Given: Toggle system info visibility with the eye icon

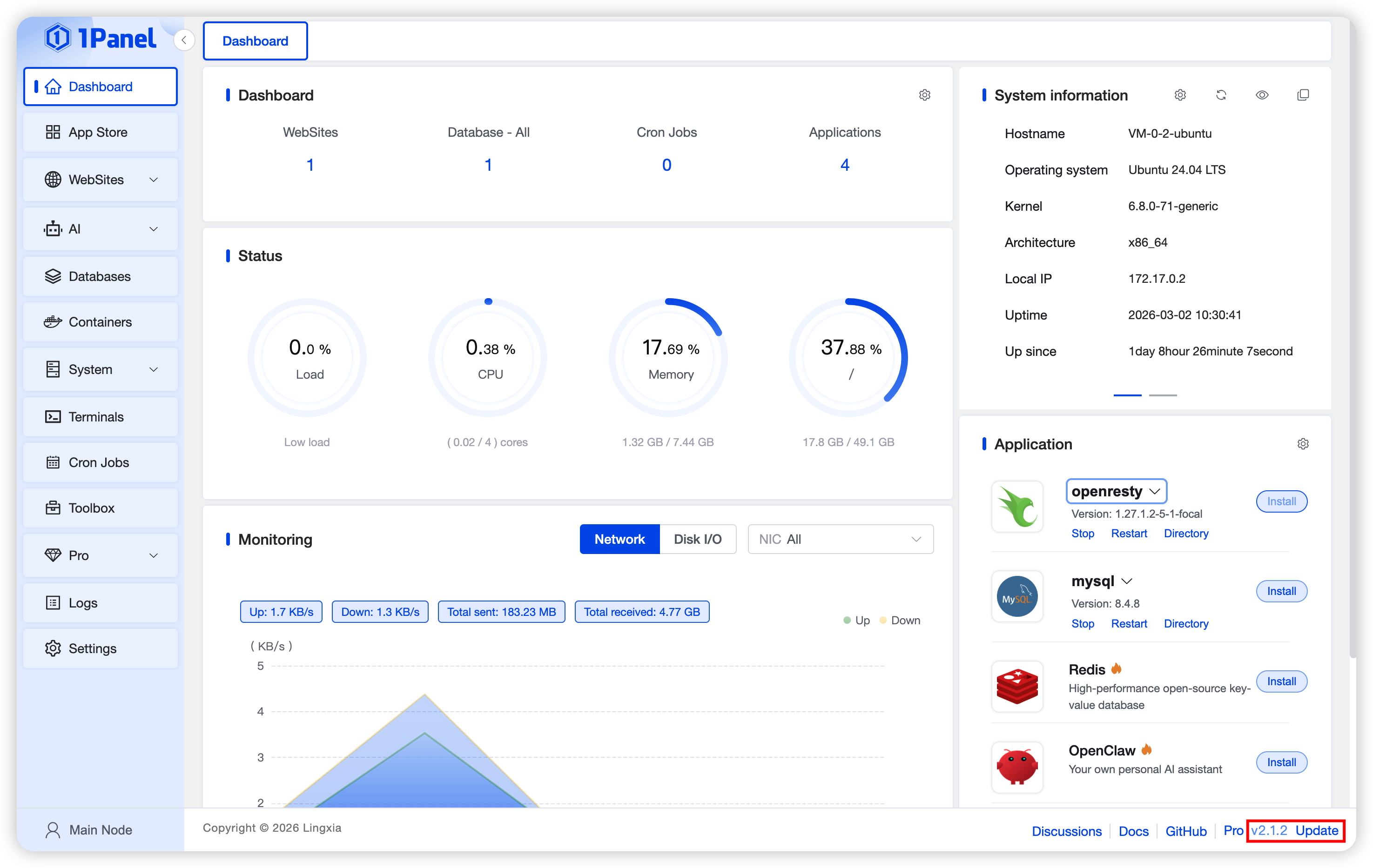Looking at the screenshot, I should [1262, 95].
